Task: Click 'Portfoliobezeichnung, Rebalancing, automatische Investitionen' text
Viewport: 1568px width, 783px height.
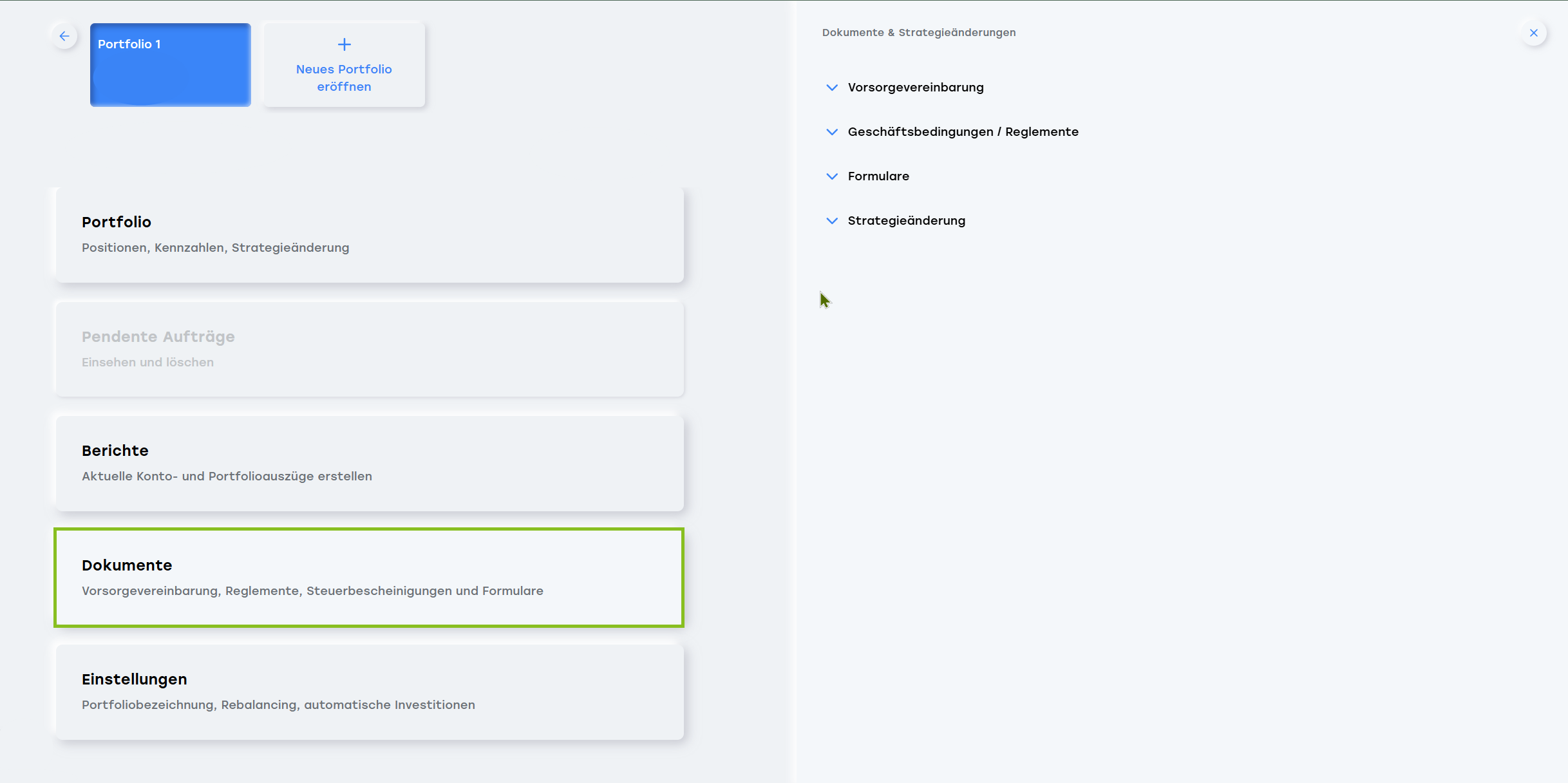Action: [x=278, y=705]
